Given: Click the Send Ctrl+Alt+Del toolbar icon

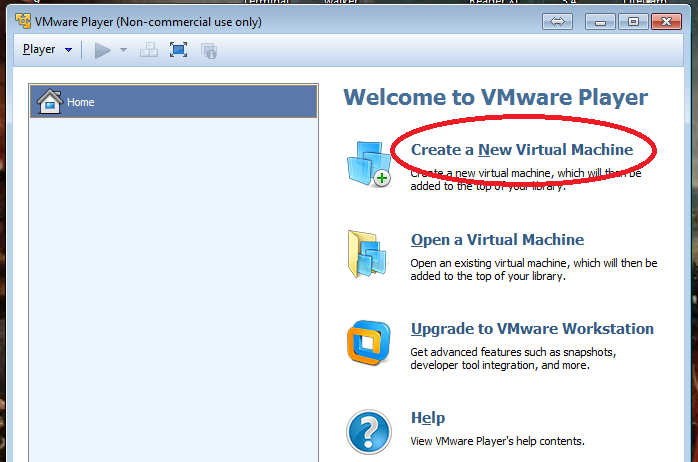Looking at the screenshot, I should click(x=149, y=50).
